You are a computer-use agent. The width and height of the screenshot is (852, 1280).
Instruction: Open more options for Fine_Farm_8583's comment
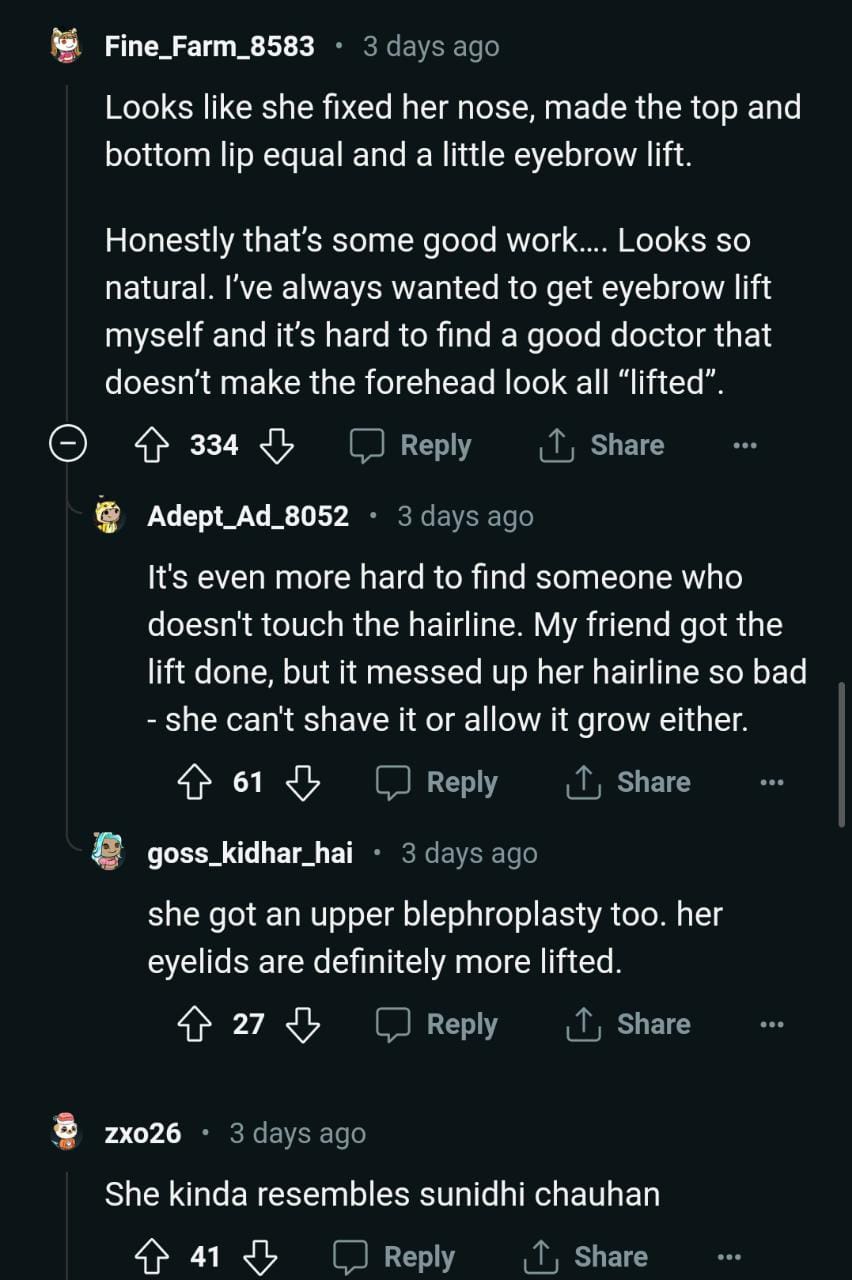pyautogui.click(x=744, y=446)
